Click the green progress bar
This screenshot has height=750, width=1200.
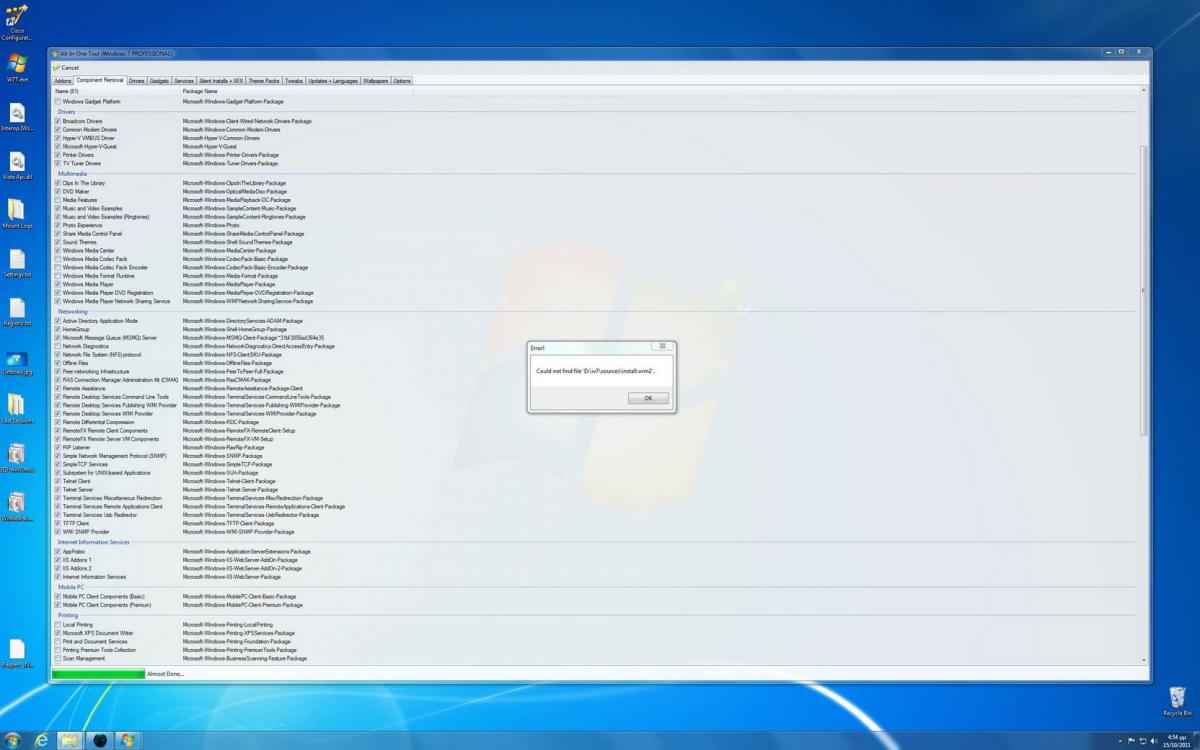tap(98, 674)
